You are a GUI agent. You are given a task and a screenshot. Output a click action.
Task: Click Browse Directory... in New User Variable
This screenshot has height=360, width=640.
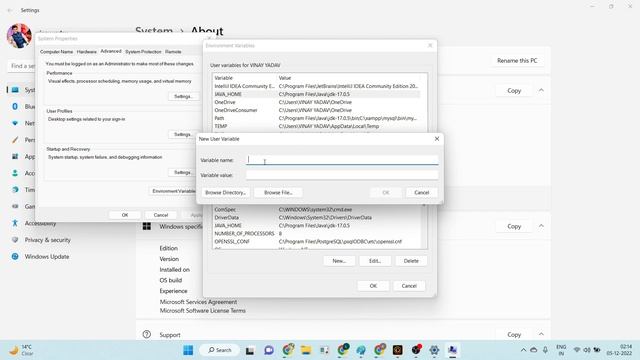[225, 193]
